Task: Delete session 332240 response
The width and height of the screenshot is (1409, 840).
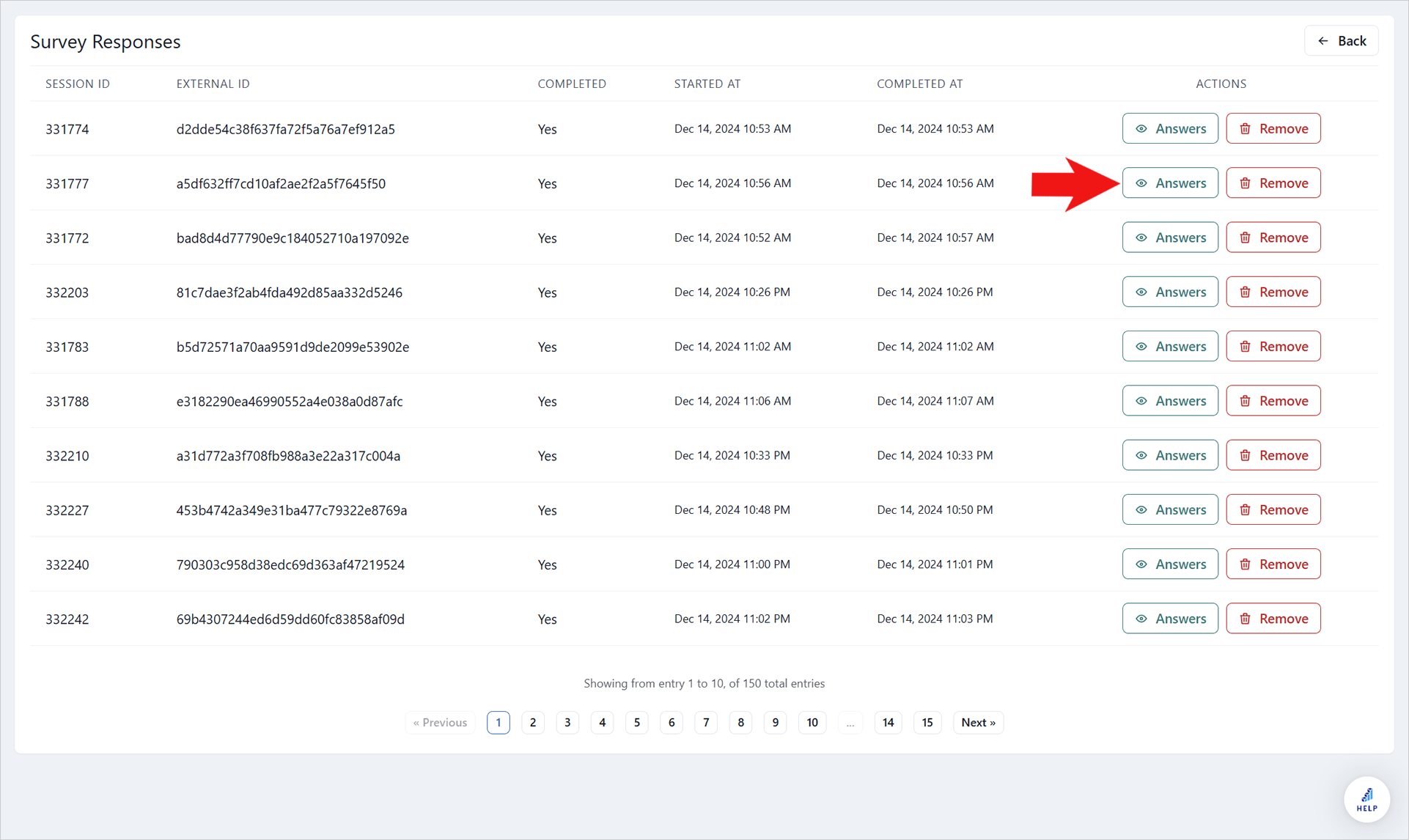Action: click(1273, 564)
